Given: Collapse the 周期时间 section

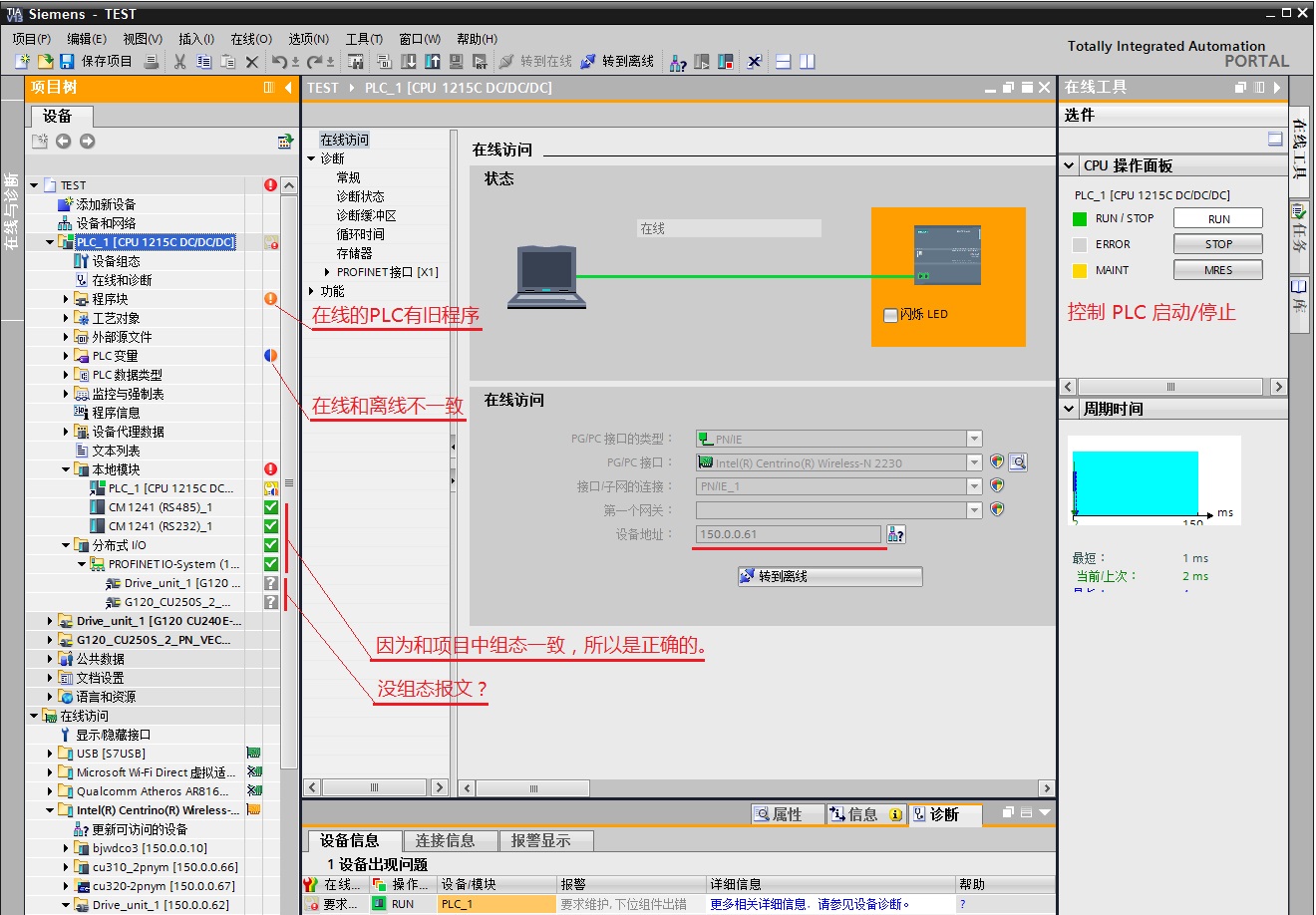Looking at the screenshot, I should (x=1070, y=409).
